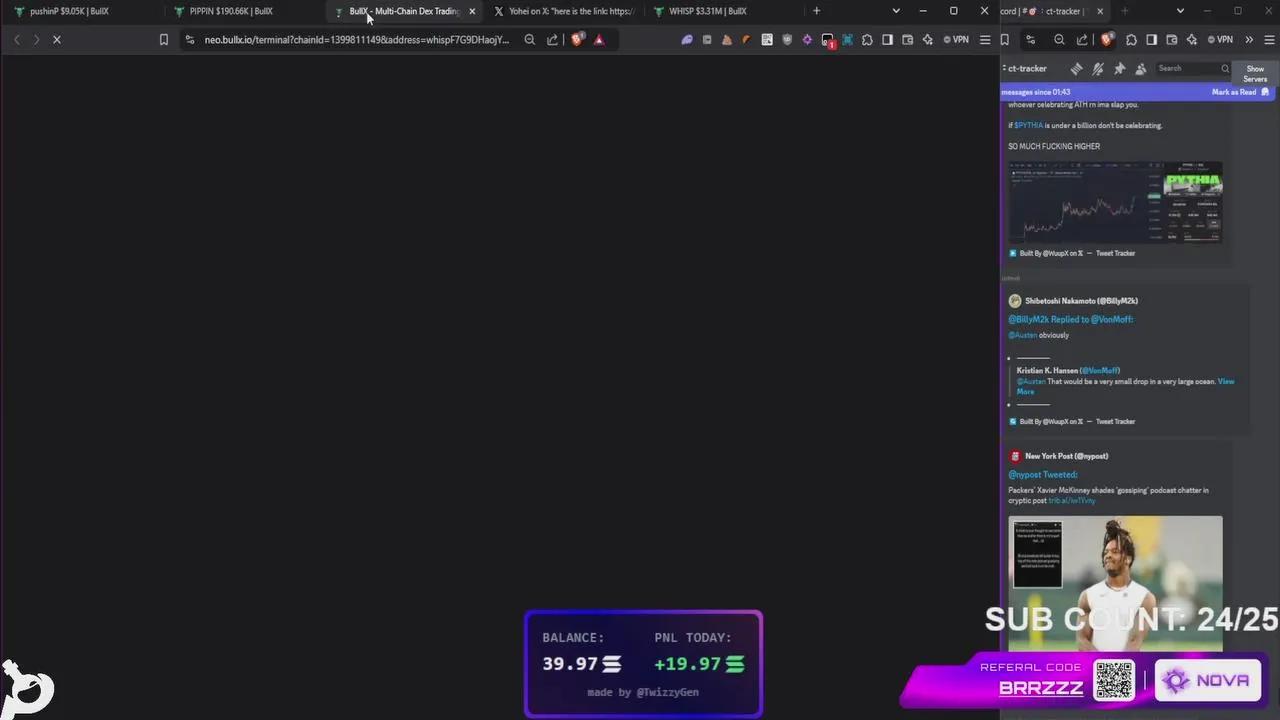Show the member list in ct-tracker
This screenshot has width=1280, height=720.
[x=1141, y=68]
